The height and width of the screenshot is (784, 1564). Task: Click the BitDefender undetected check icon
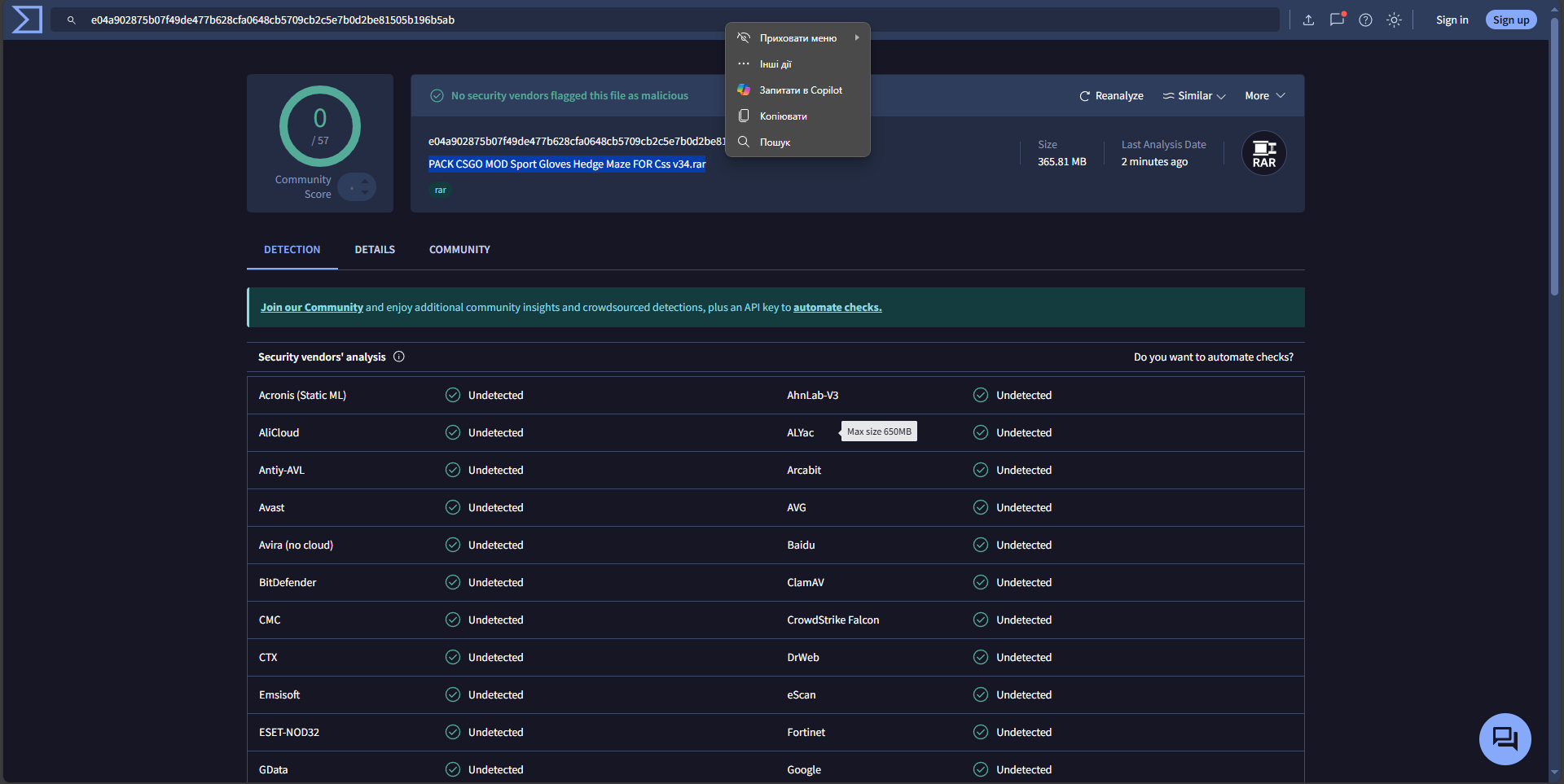(x=453, y=582)
